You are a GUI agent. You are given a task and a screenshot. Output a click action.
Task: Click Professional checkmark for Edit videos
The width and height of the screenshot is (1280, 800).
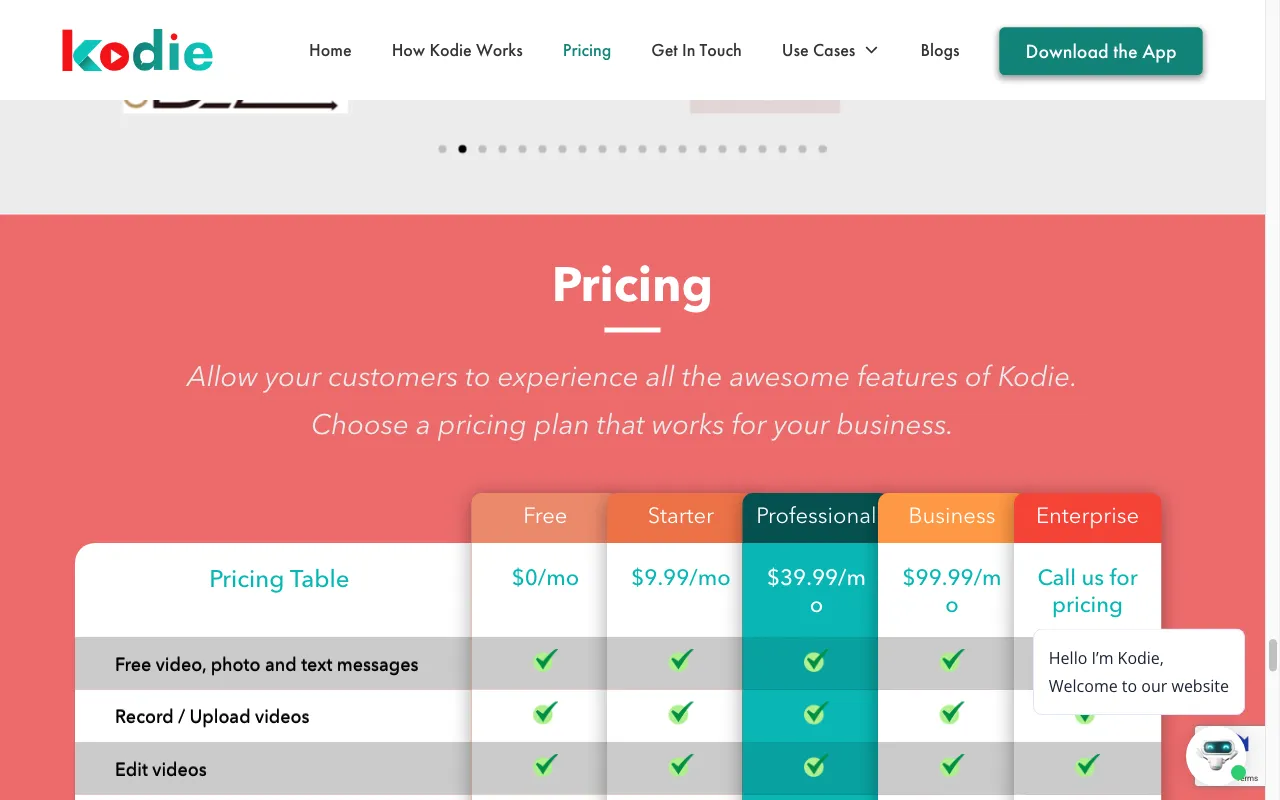[816, 766]
